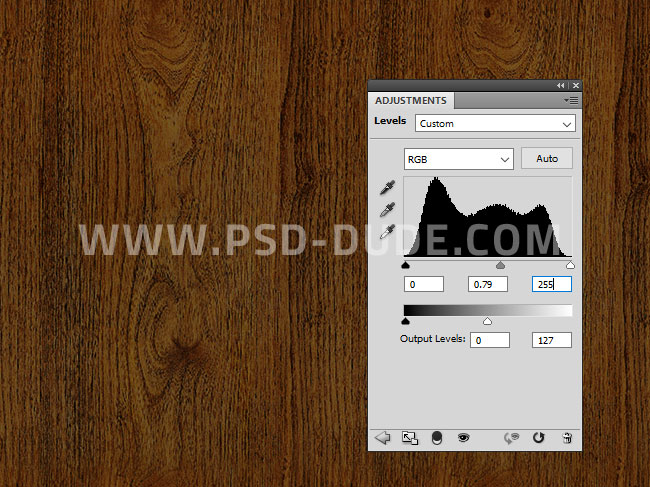View previous state icon

tap(512, 438)
